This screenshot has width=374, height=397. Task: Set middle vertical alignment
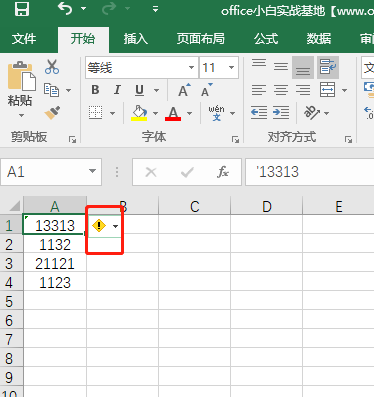(281, 67)
